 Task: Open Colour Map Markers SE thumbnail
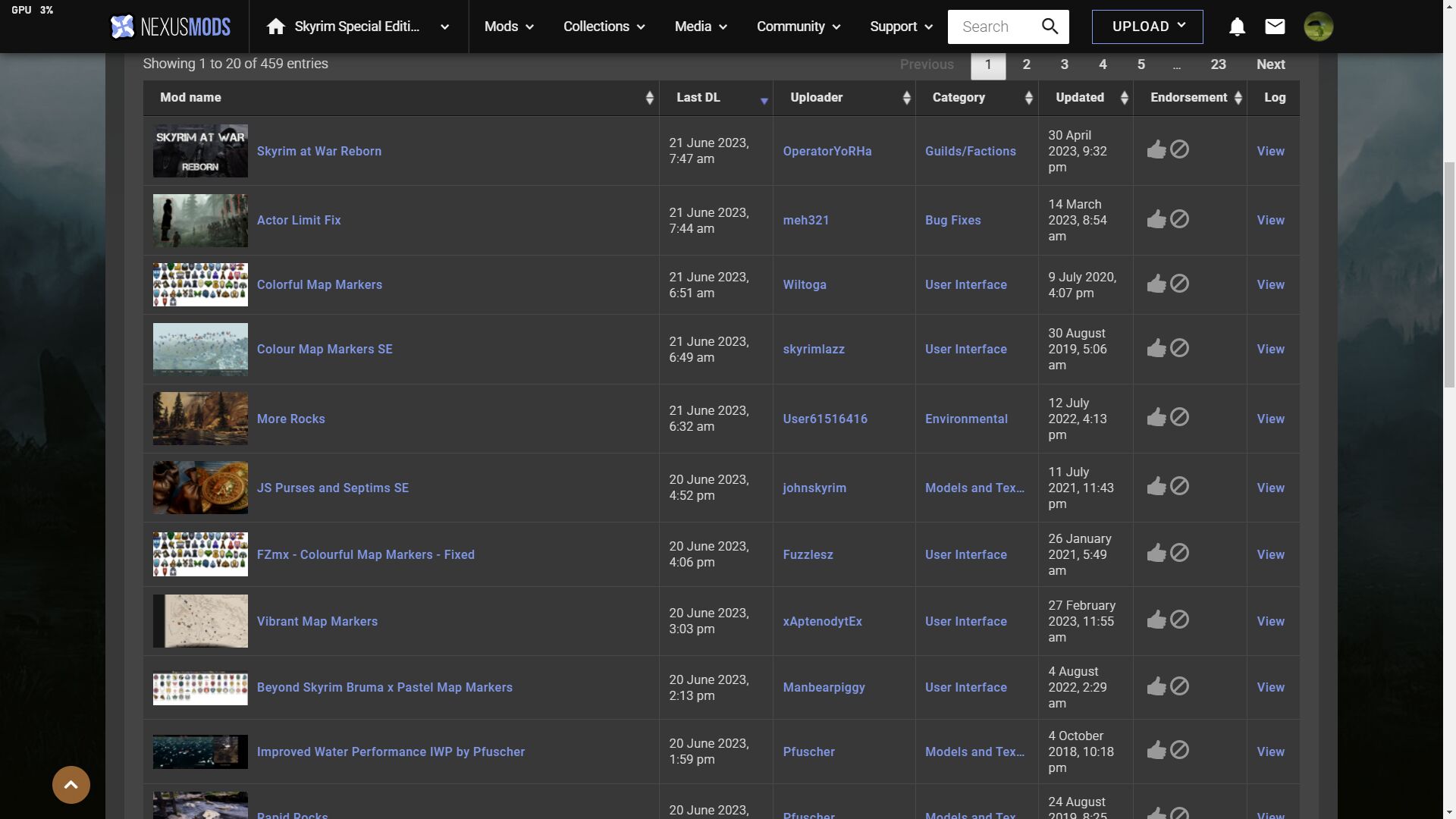tap(200, 350)
